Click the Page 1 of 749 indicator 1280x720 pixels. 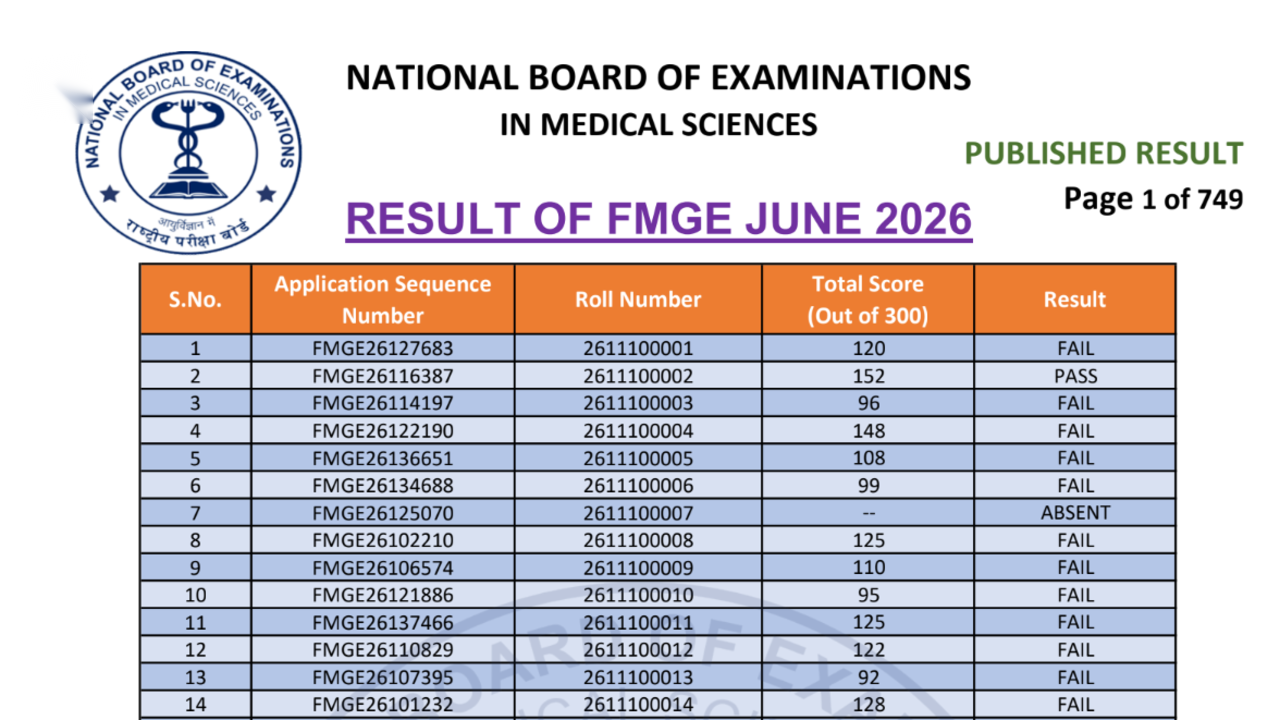[x=1153, y=199]
